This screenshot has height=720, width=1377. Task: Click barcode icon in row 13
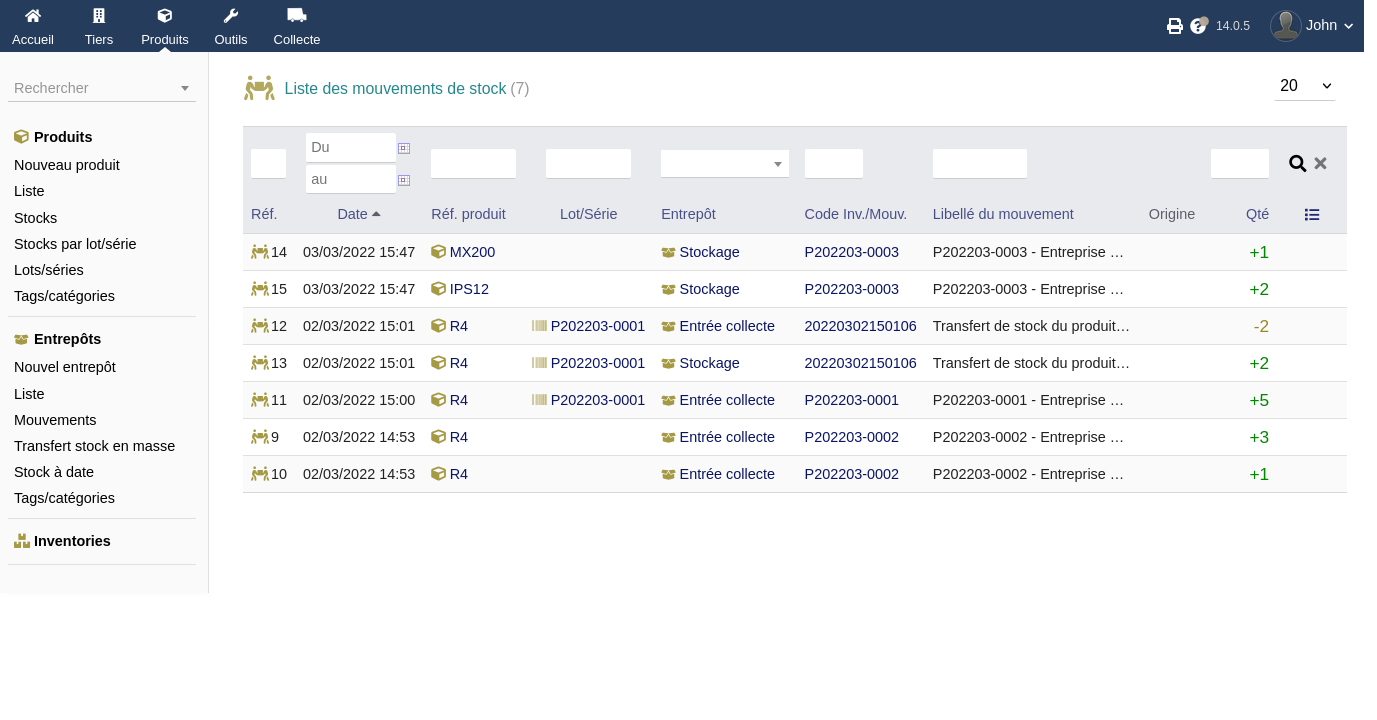point(540,363)
